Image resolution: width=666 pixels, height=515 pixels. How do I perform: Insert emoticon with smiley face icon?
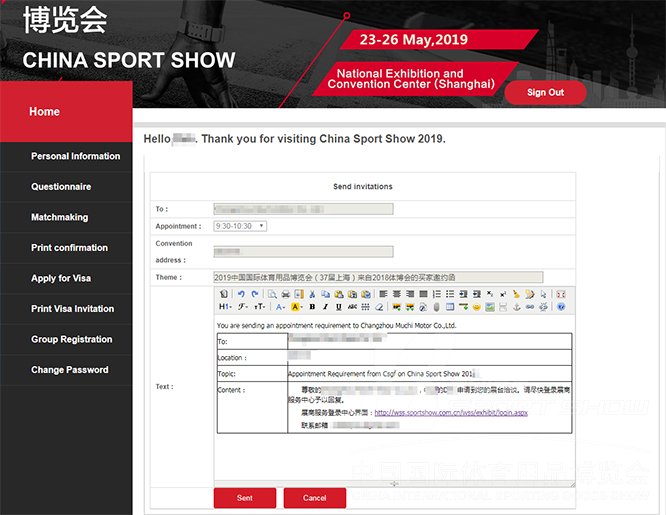(477, 307)
